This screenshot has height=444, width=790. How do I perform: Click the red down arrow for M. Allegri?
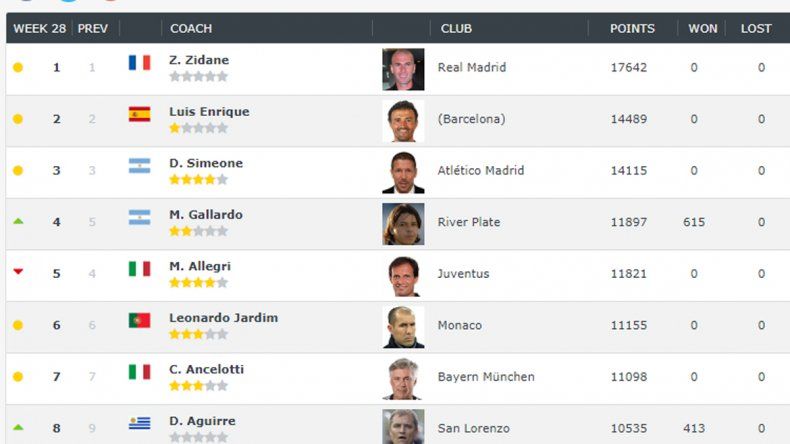click(x=17, y=273)
